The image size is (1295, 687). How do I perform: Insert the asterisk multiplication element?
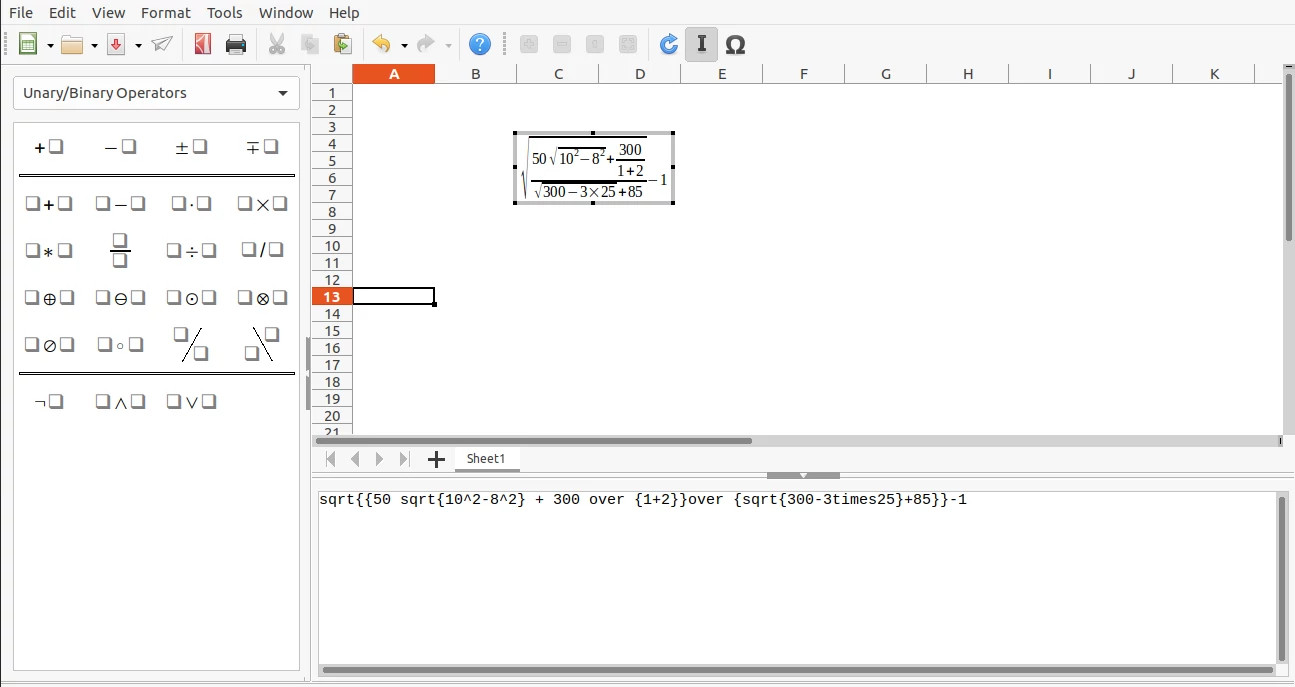[49, 250]
